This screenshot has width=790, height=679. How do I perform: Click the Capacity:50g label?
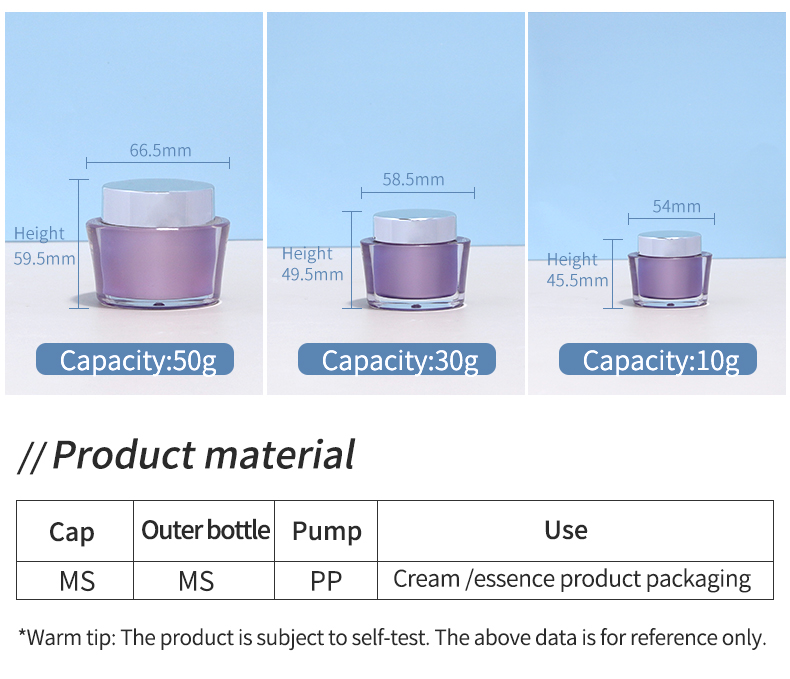point(135,359)
